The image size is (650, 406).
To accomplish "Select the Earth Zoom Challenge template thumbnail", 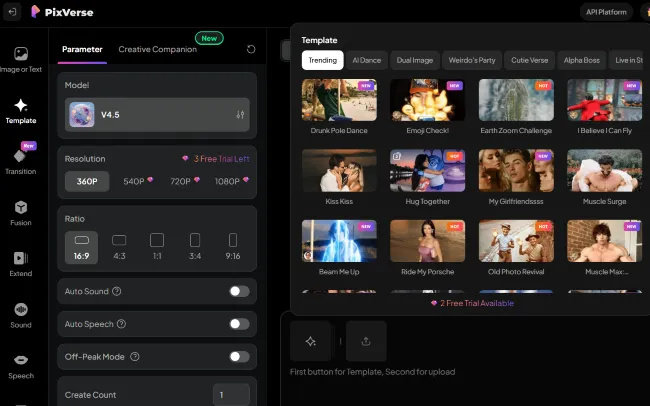I will [515, 101].
